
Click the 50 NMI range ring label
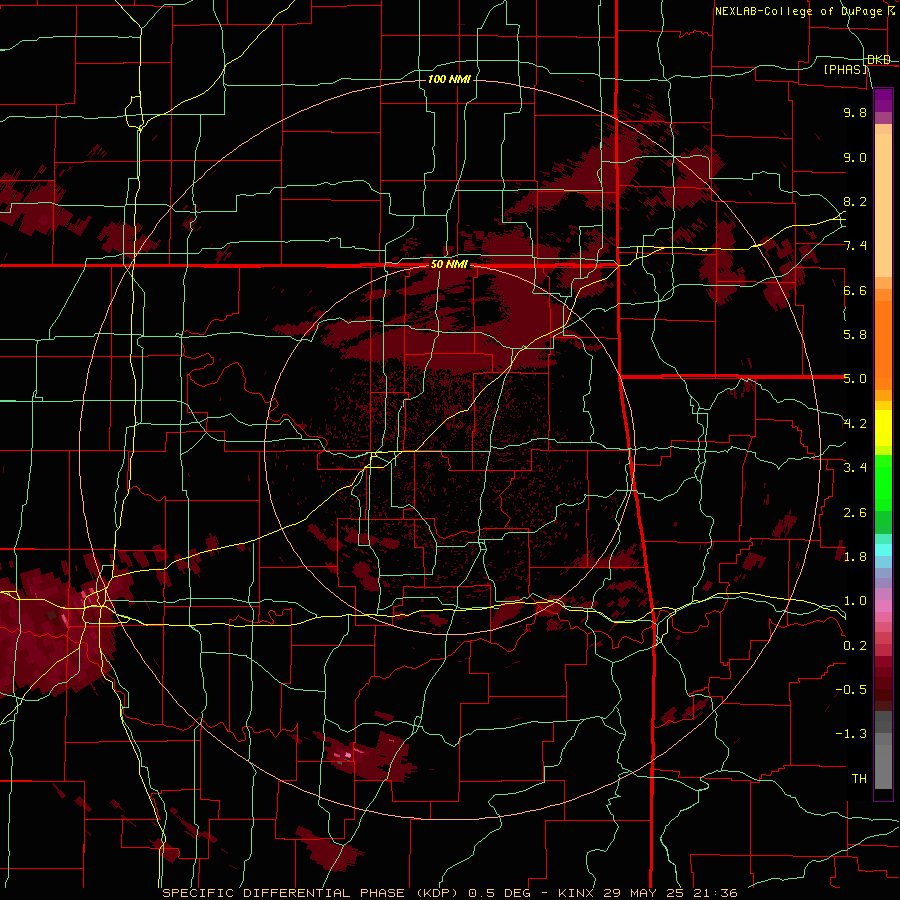(449, 265)
